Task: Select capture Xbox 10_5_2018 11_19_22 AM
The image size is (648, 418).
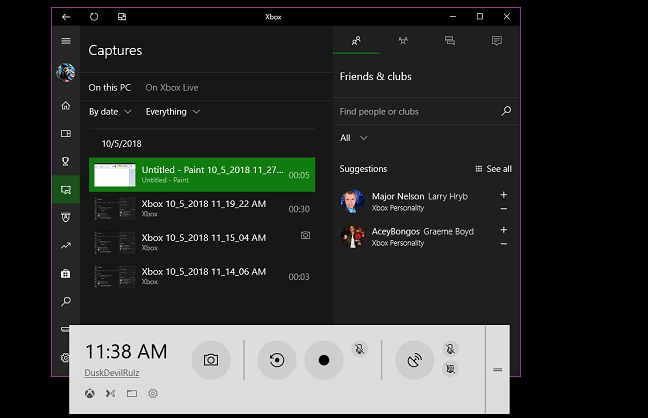Action: [202, 209]
